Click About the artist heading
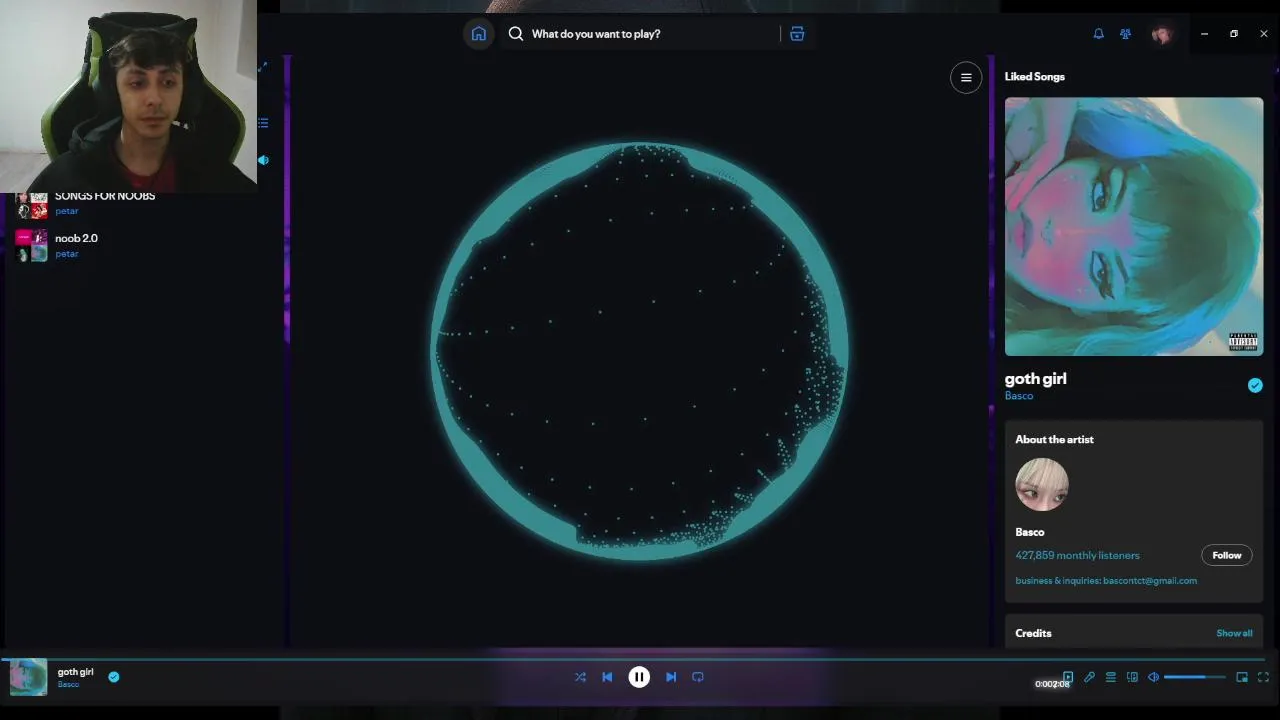Screen dimensions: 1280x720 (x=1054, y=440)
